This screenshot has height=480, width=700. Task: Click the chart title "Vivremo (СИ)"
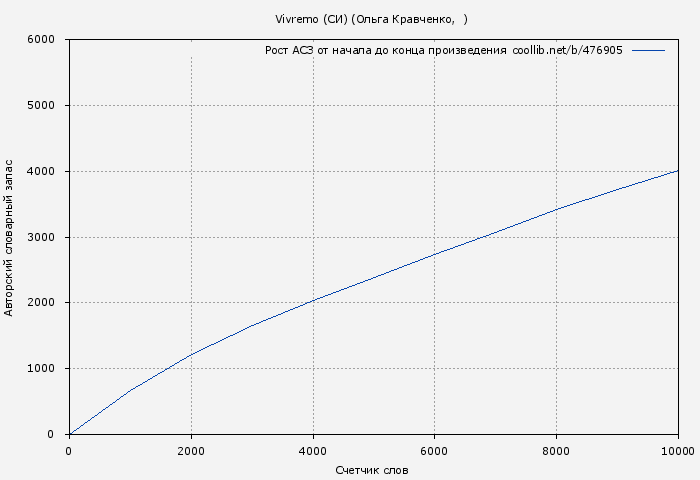311,19
